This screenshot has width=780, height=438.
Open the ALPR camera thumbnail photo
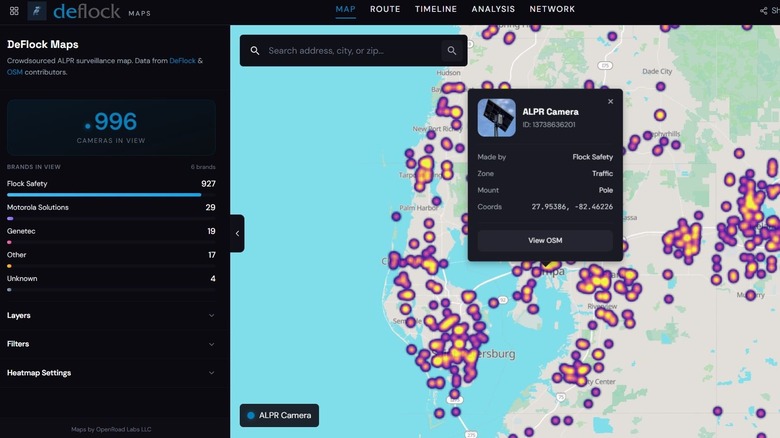496,117
